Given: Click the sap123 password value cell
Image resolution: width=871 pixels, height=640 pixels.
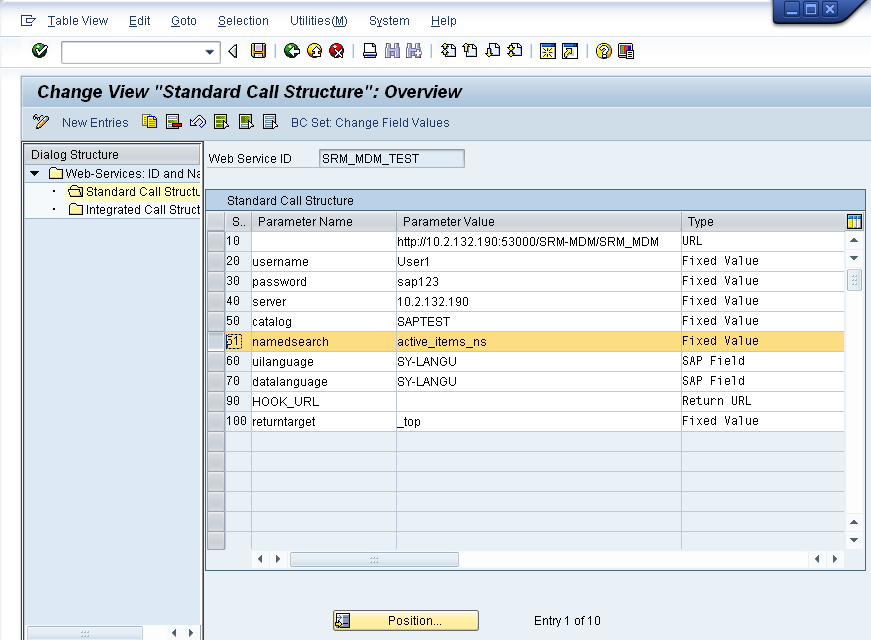Looking at the screenshot, I should (x=539, y=282).
